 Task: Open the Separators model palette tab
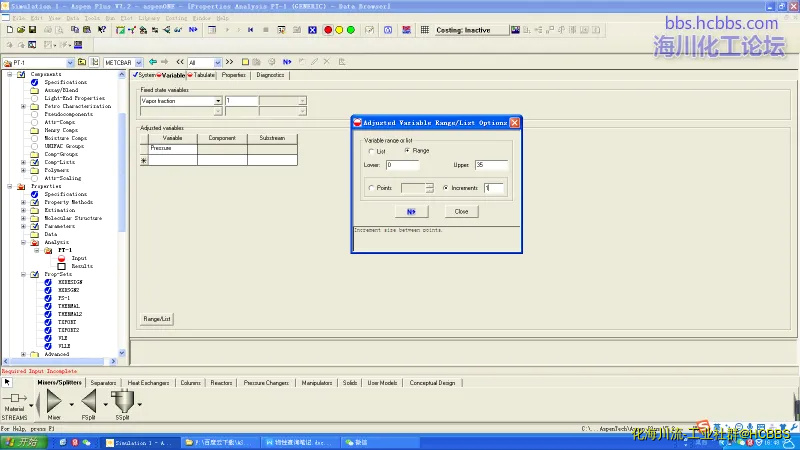[x=103, y=383]
